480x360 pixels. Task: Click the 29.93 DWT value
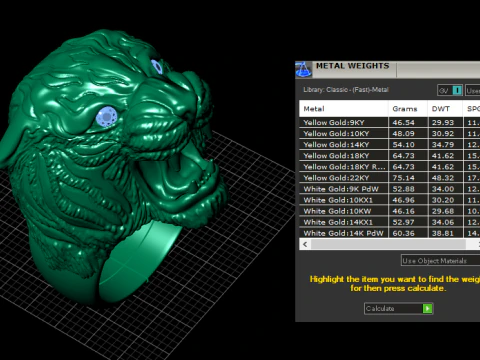tap(443, 122)
